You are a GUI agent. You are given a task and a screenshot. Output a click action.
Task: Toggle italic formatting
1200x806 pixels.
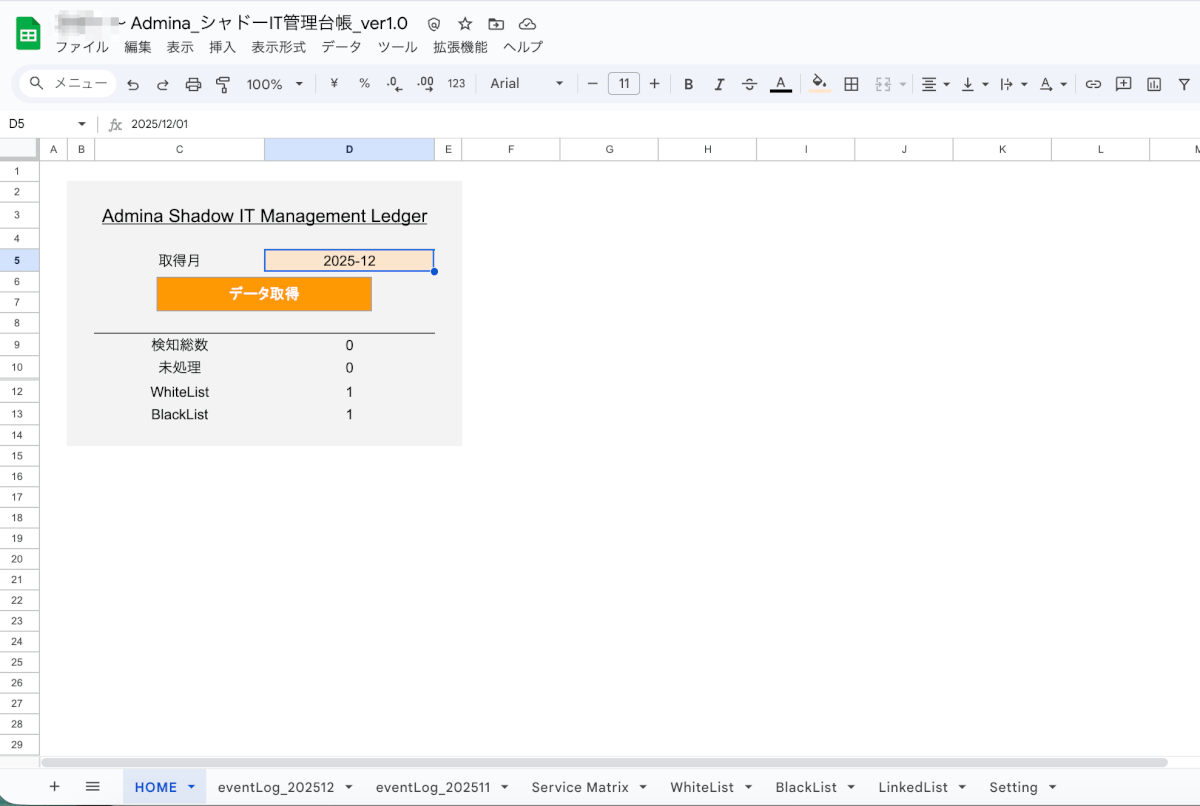(x=718, y=84)
